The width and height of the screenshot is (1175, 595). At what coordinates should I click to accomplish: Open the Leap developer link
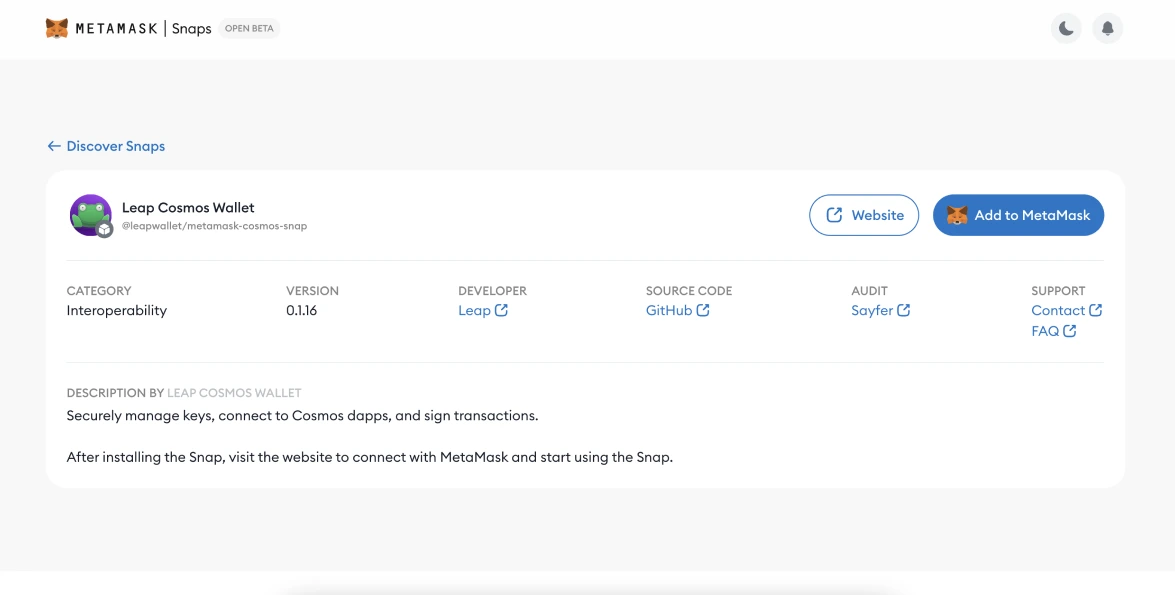tap(483, 310)
